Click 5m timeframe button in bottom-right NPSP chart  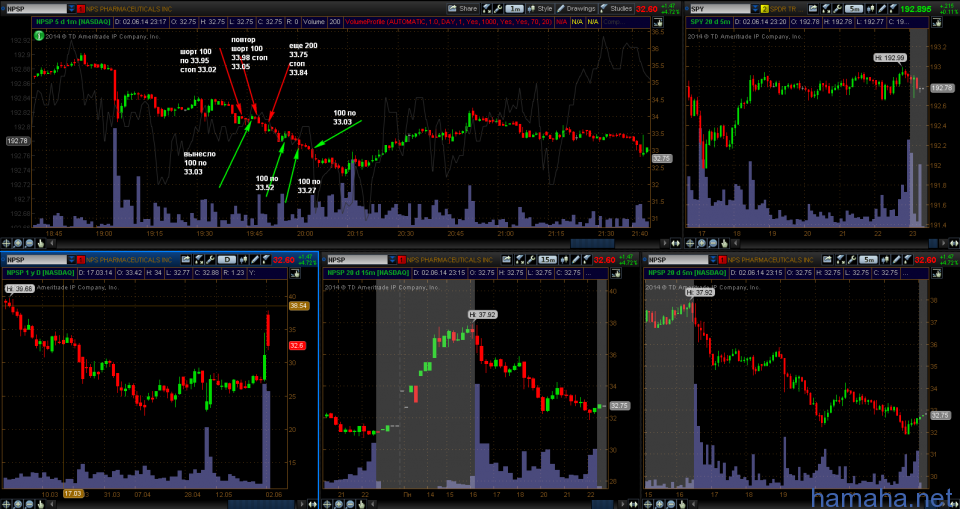(x=868, y=259)
